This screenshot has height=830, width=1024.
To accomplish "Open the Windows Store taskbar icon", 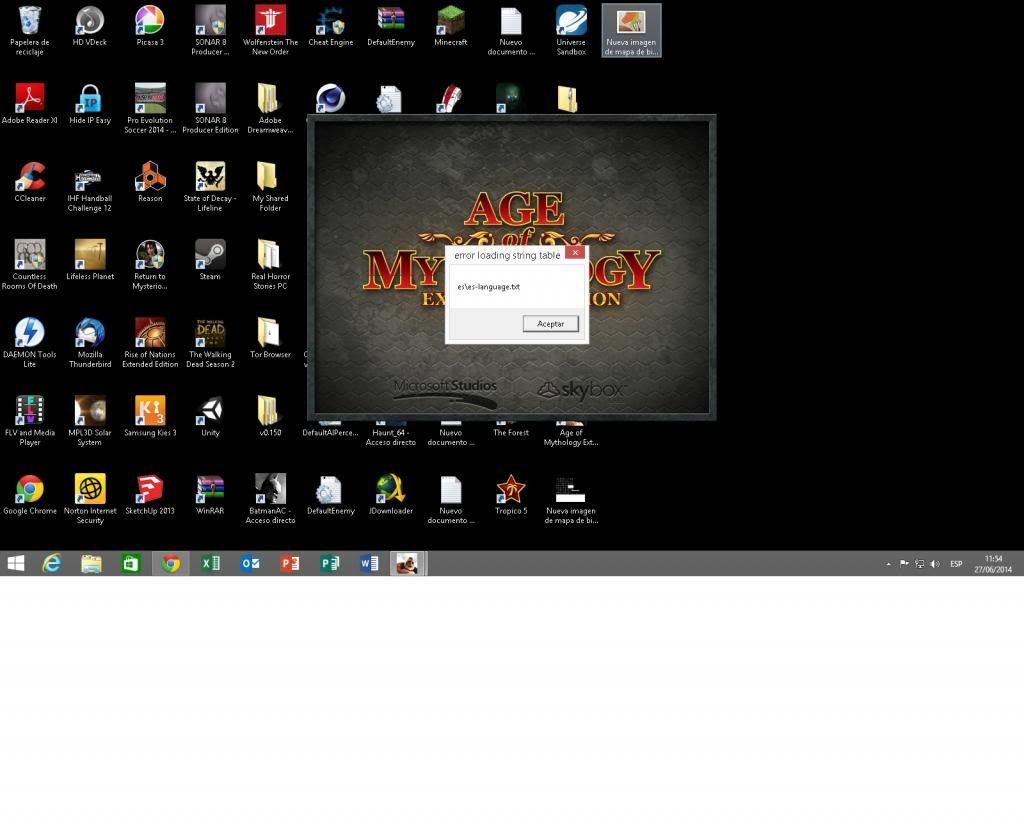I will (x=131, y=563).
